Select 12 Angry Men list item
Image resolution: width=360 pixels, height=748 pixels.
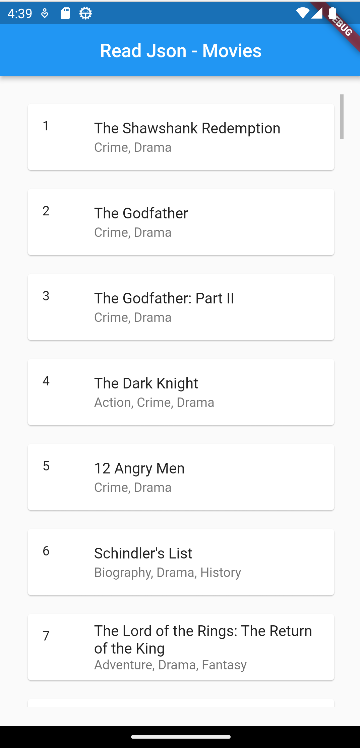[x=181, y=477]
